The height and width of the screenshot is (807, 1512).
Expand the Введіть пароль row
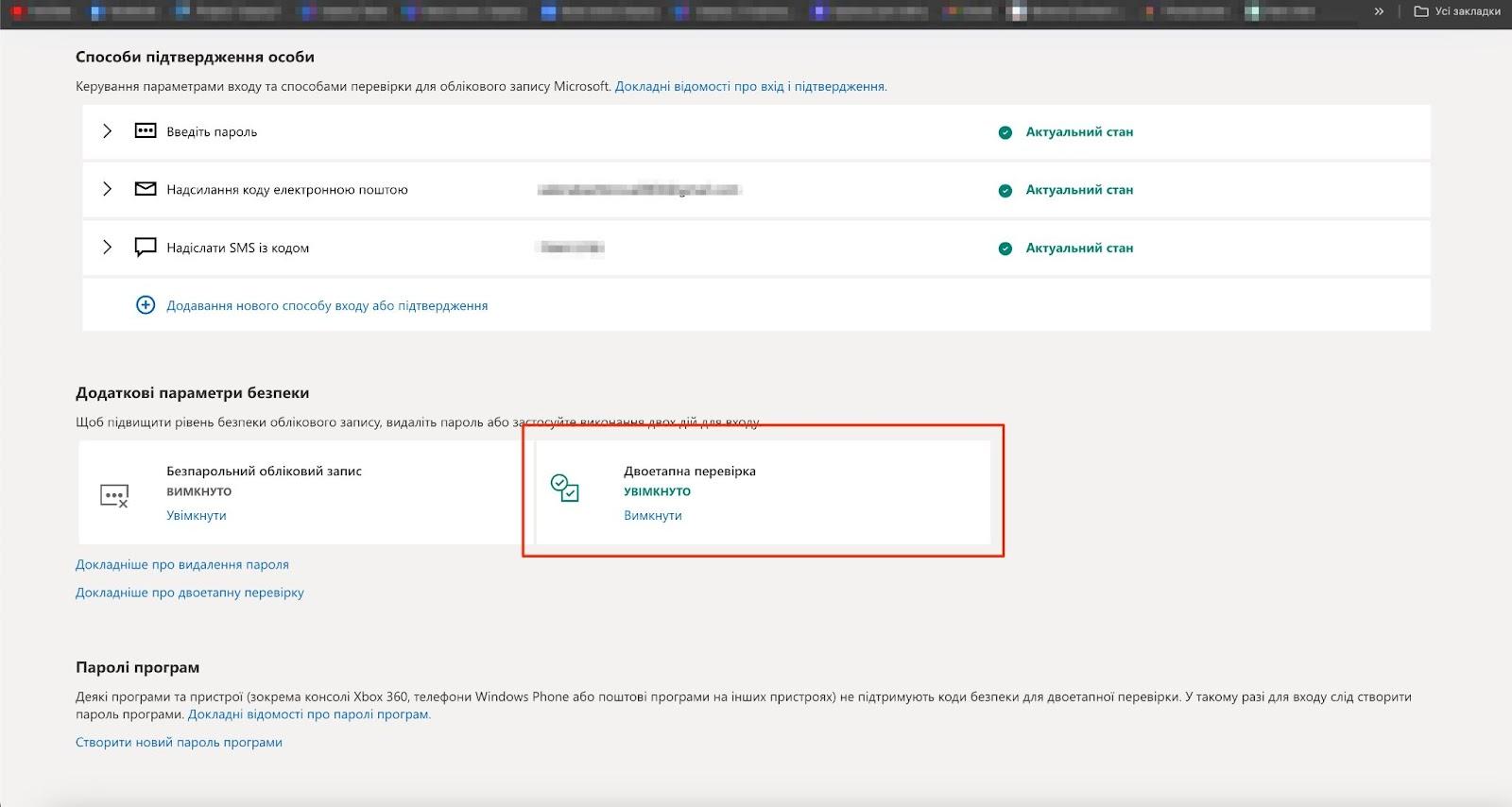coord(107,131)
